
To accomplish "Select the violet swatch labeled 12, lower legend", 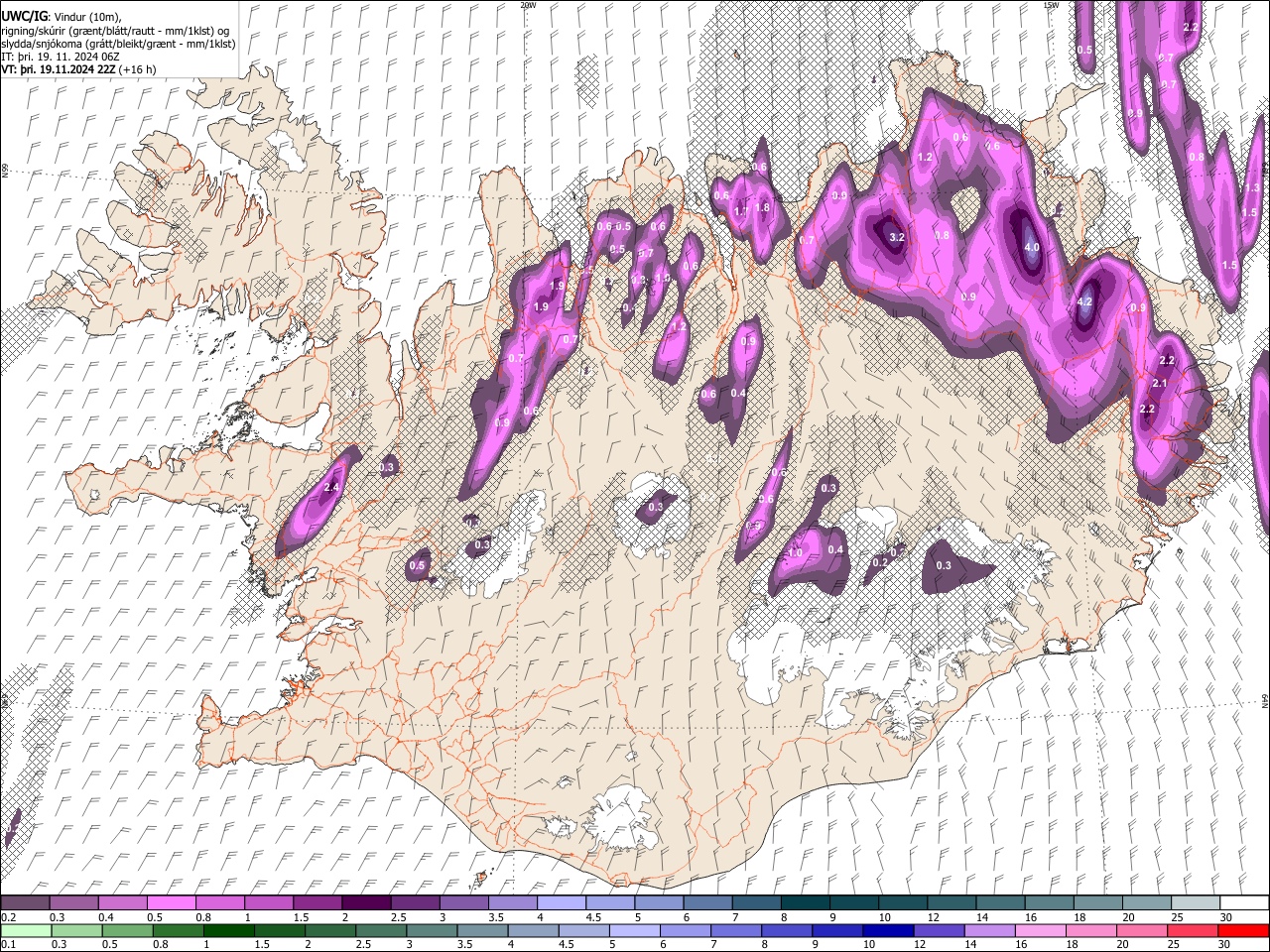I will pos(938,930).
